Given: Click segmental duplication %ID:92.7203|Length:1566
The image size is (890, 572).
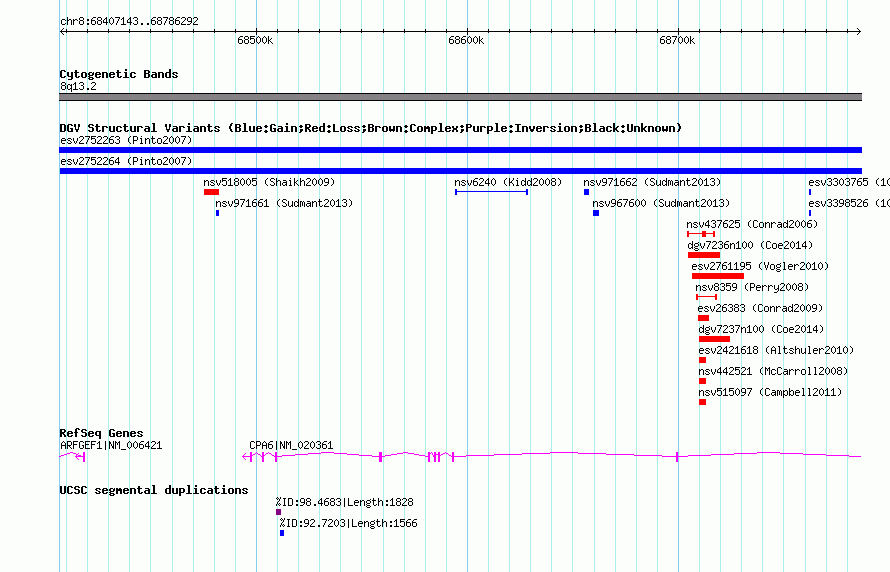Looking at the screenshot, I should (349, 523).
